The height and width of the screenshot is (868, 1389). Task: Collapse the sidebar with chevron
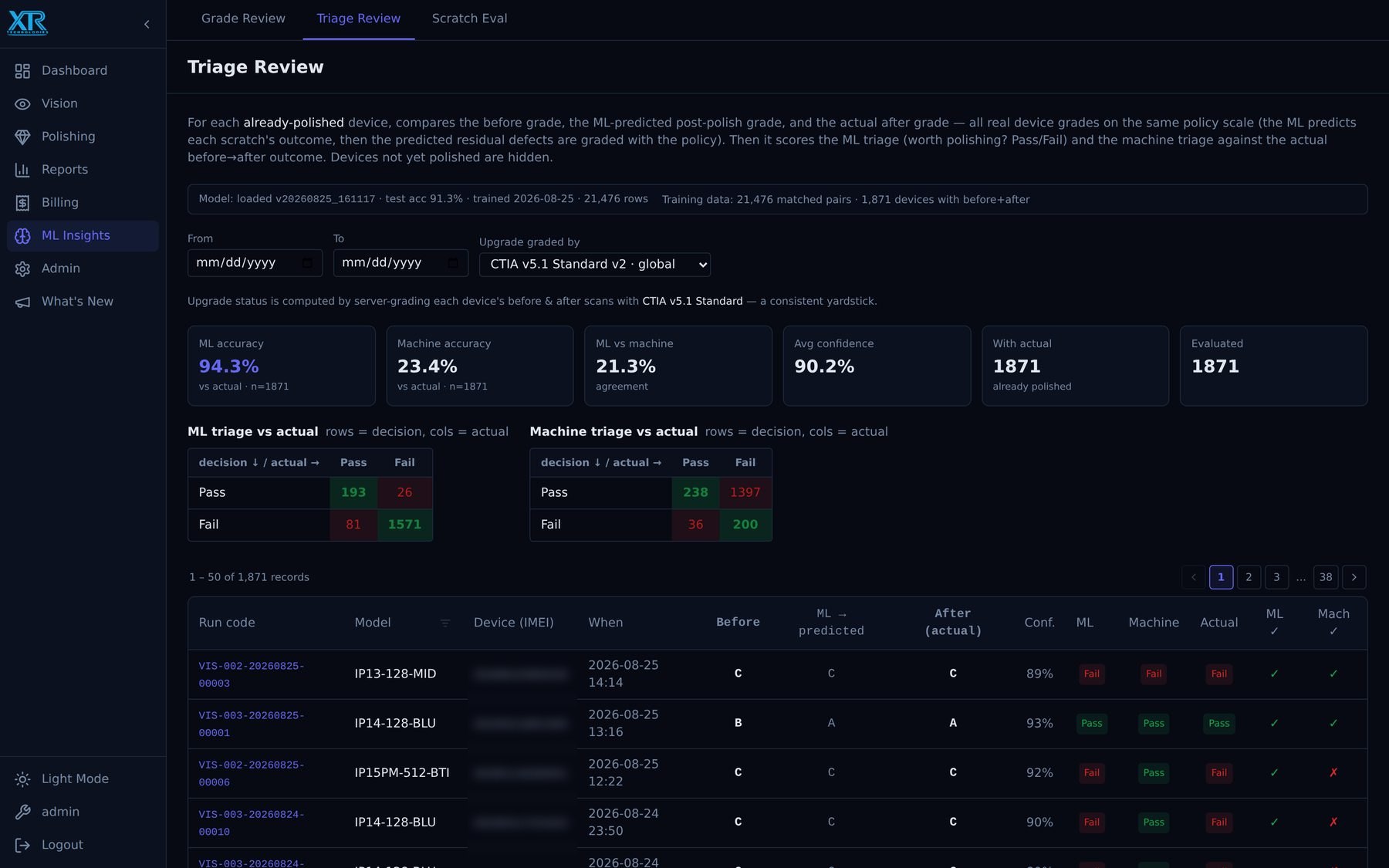(x=147, y=25)
